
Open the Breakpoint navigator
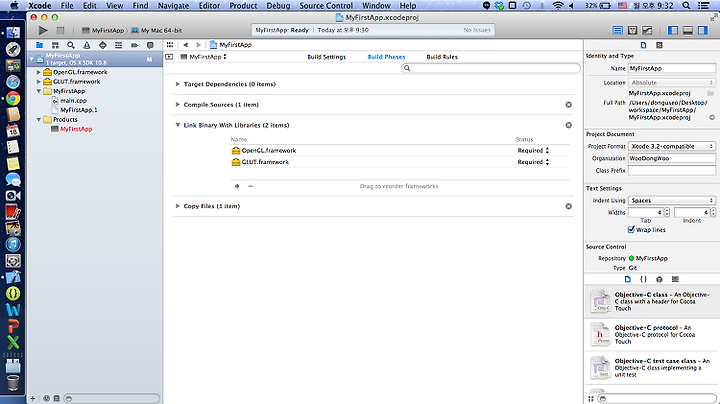click(134, 45)
